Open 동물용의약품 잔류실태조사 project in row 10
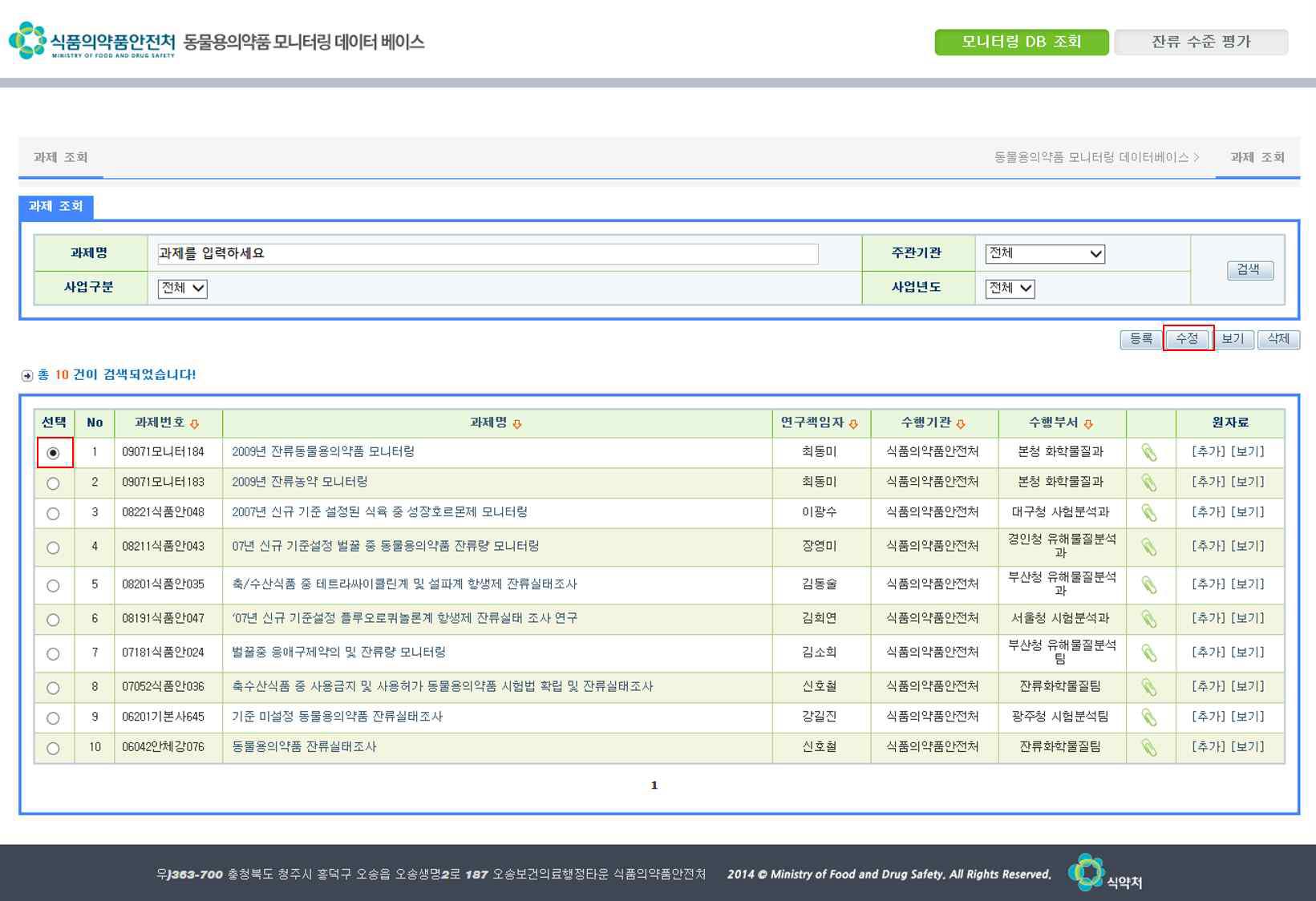The height and width of the screenshot is (901, 1316). point(304,747)
